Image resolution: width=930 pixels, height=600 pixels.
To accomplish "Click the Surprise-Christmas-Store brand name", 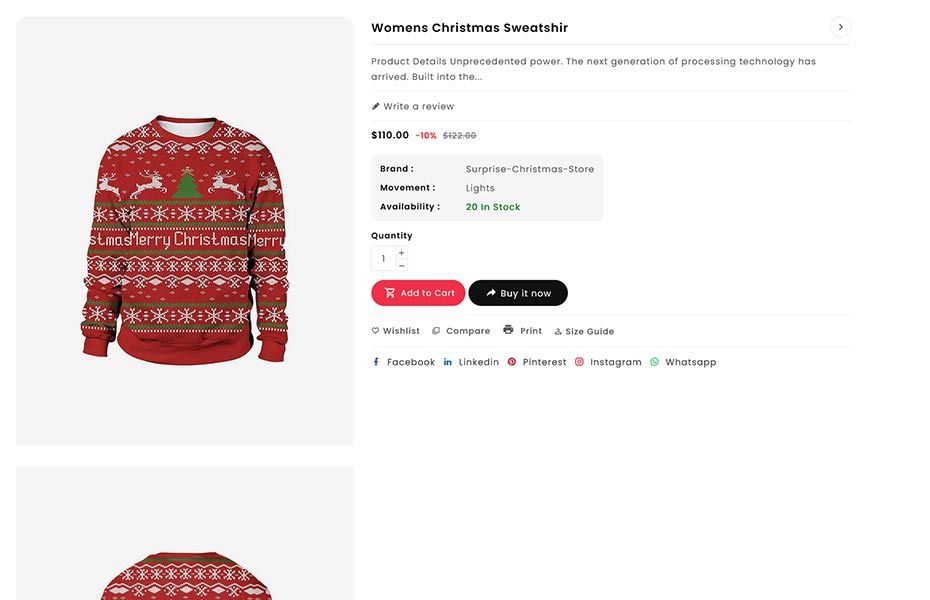I will 529,169.
